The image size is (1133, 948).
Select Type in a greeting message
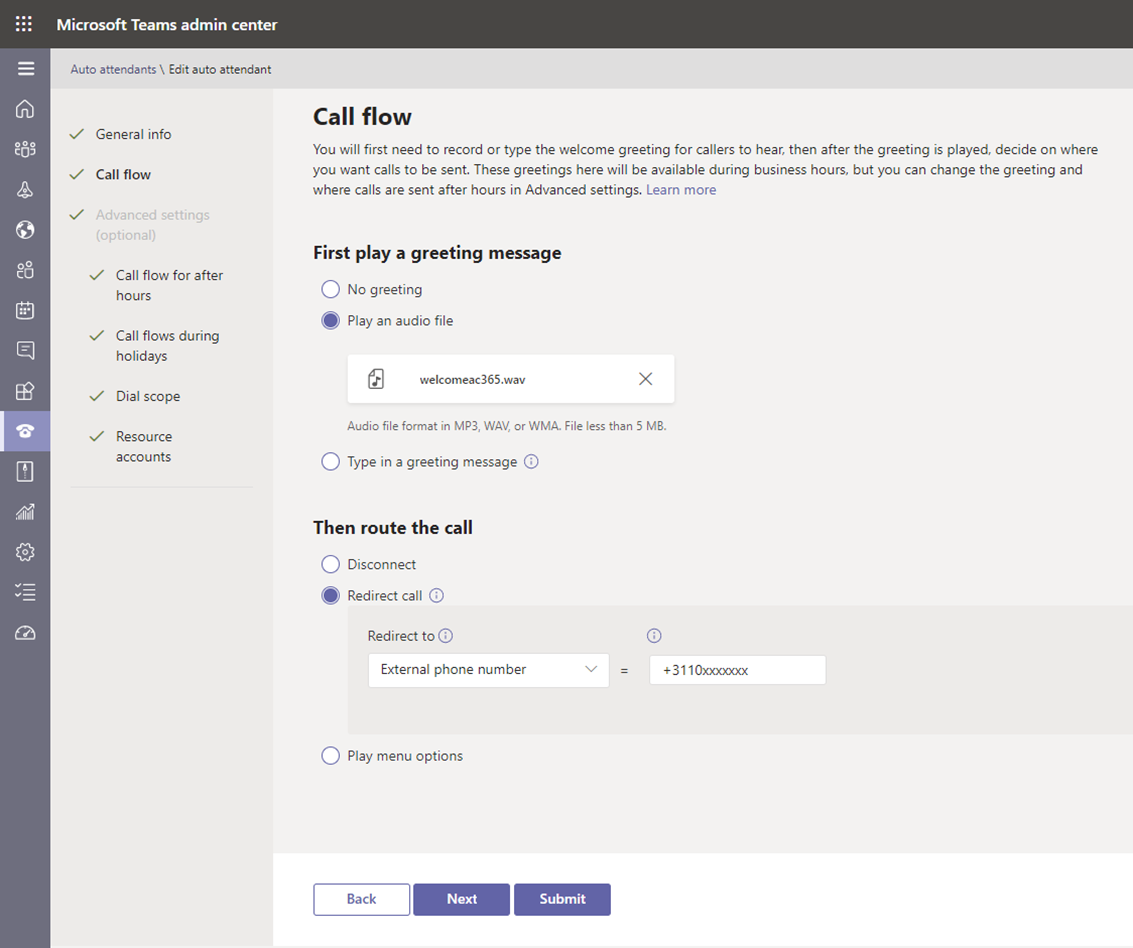tap(330, 462)
